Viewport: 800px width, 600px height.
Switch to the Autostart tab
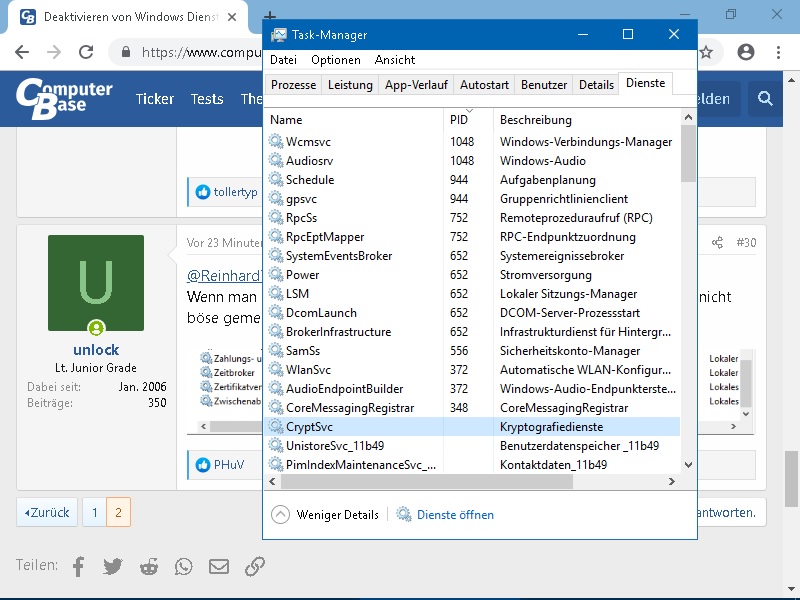tap(484, 85)
